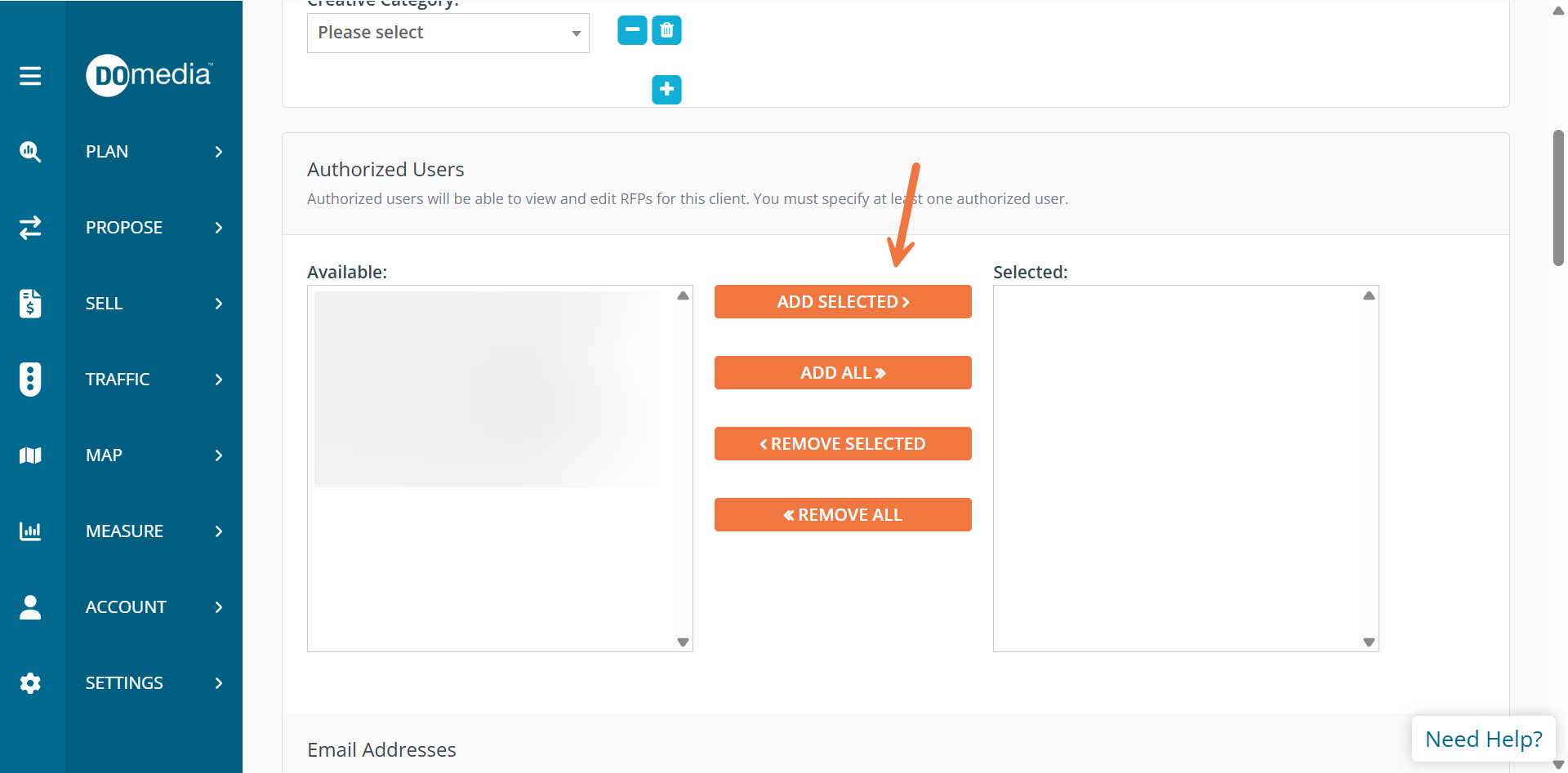Click the Settings gear icon

[x=30, y=683]
